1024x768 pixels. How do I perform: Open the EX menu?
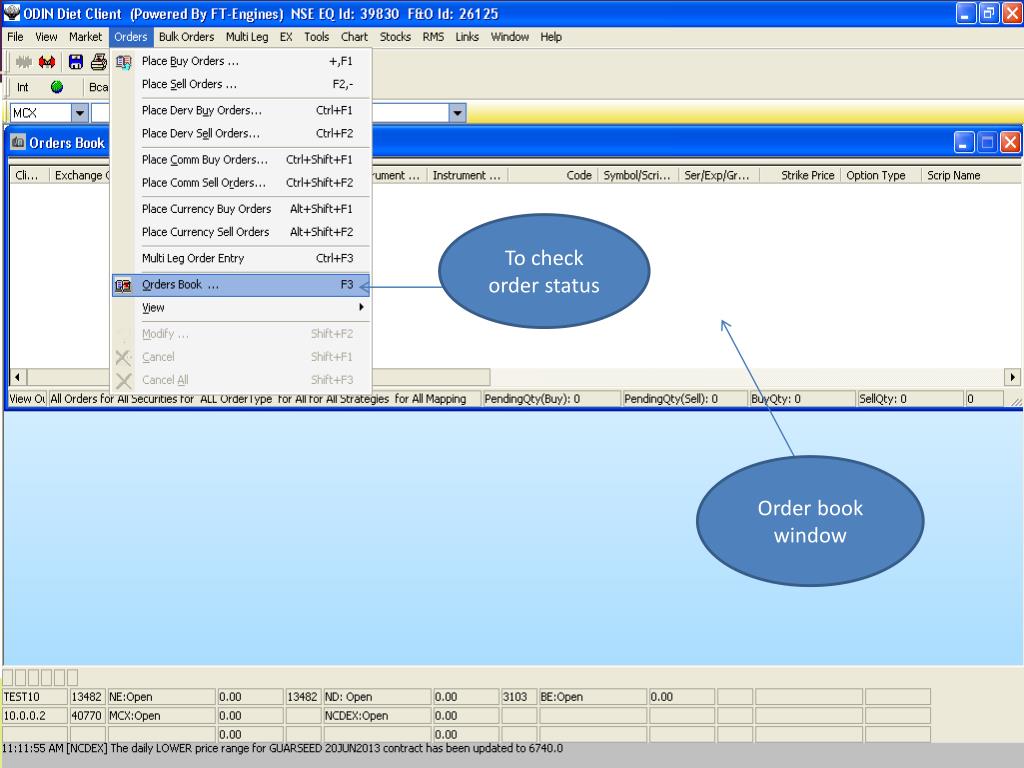pyautogui.click(x=286, y=37)
